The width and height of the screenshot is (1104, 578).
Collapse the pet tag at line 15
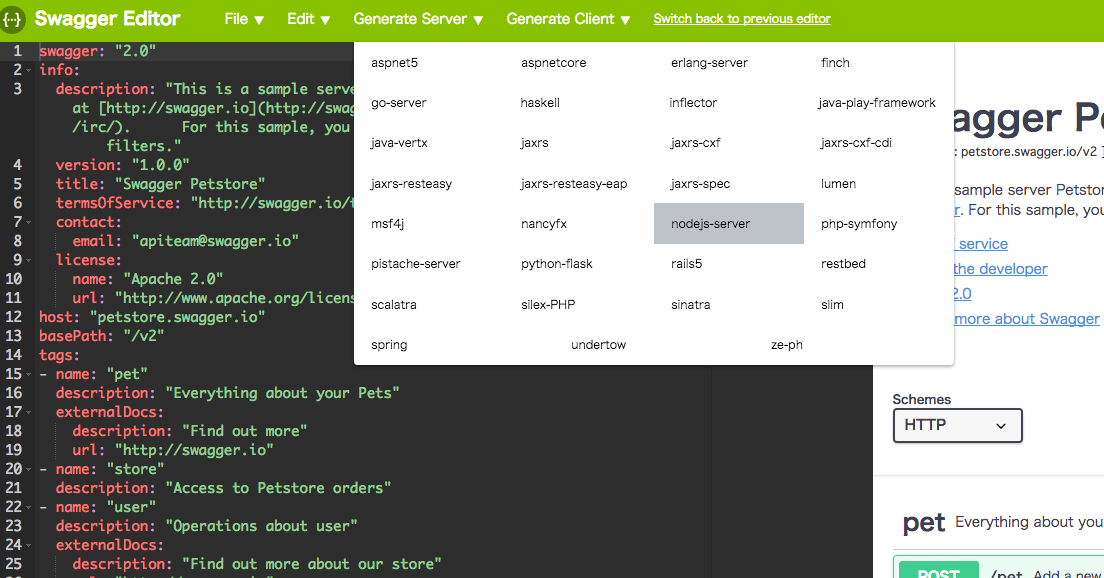coord(28,375)
